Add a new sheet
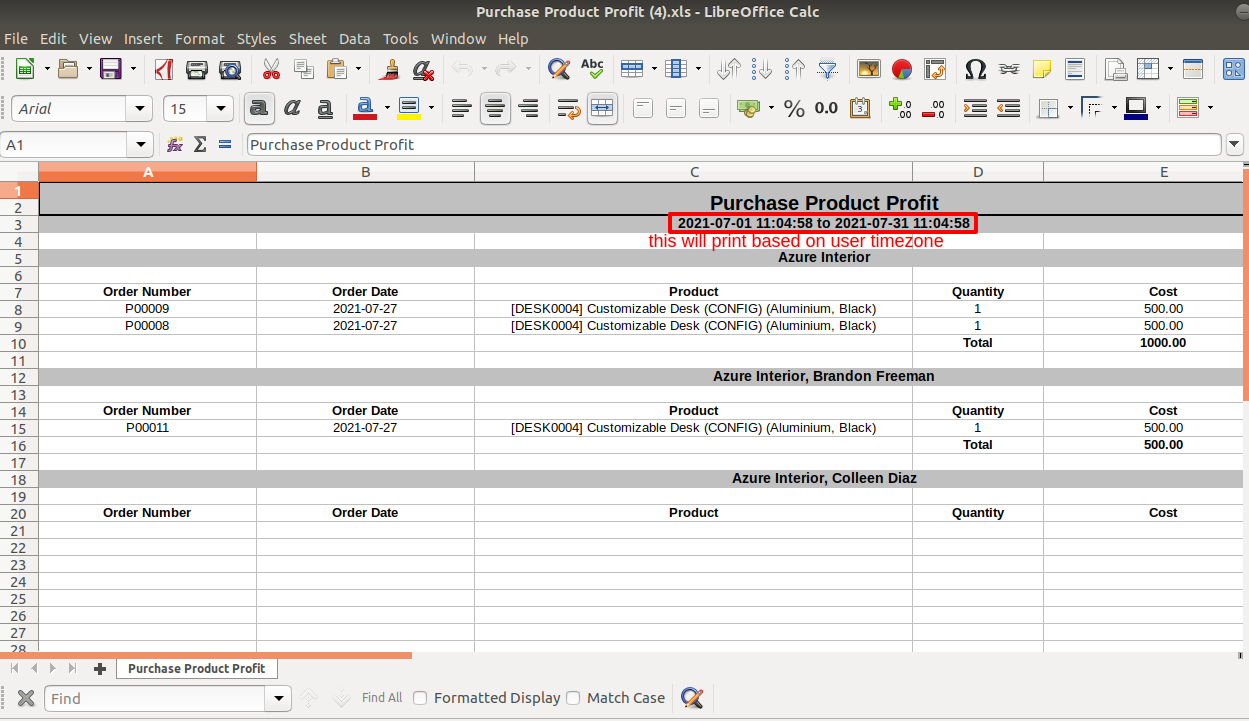Image resolution: width=1249 pixels, height=721 pixels. (x=100, y=668)
